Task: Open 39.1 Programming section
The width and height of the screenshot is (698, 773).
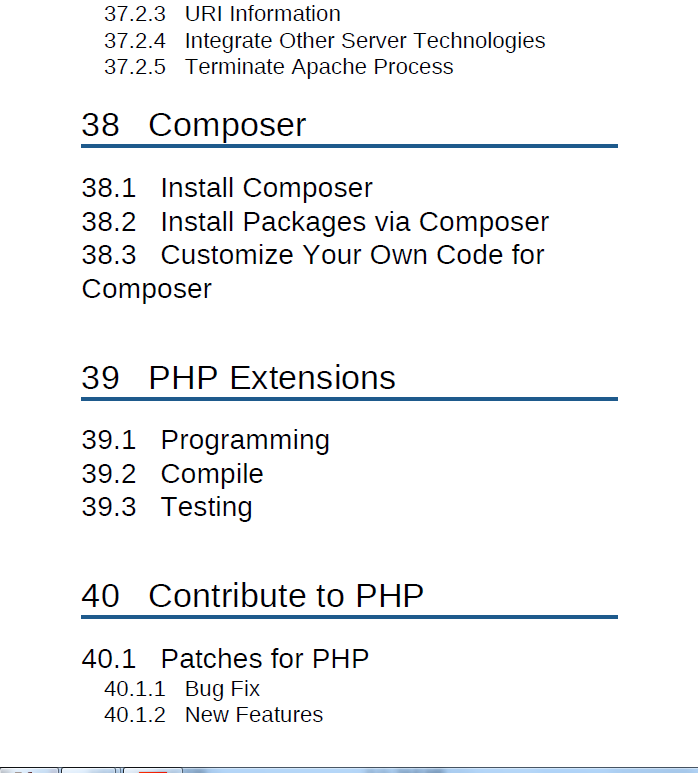Action: 206,440
